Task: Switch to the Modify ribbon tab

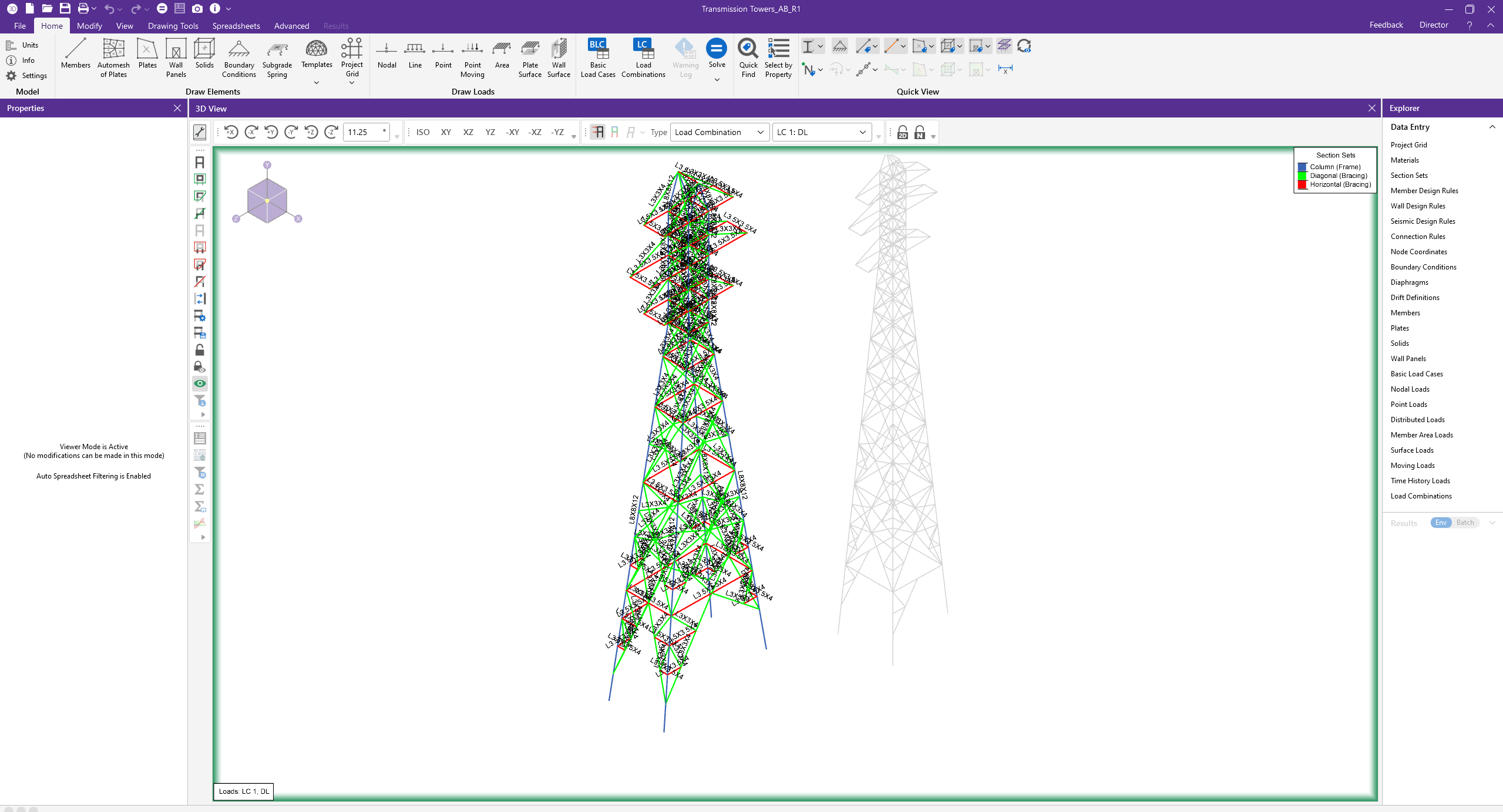Action: [89, 26]
